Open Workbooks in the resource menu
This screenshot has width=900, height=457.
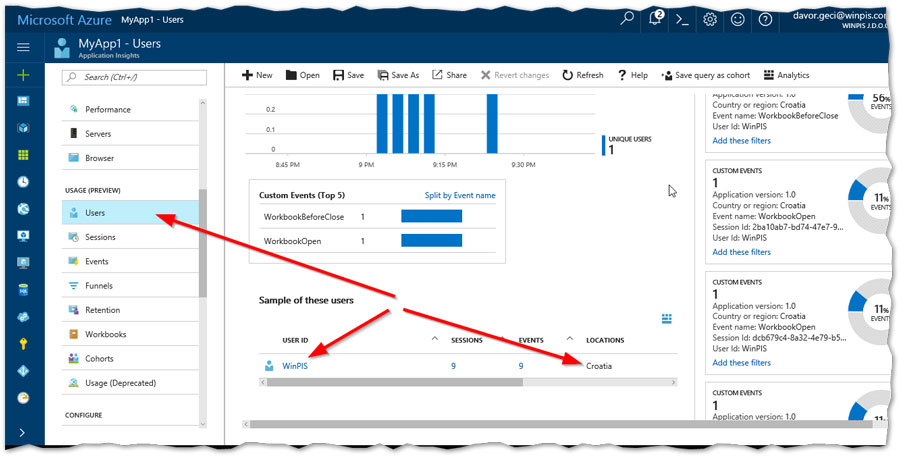[130, 334]
